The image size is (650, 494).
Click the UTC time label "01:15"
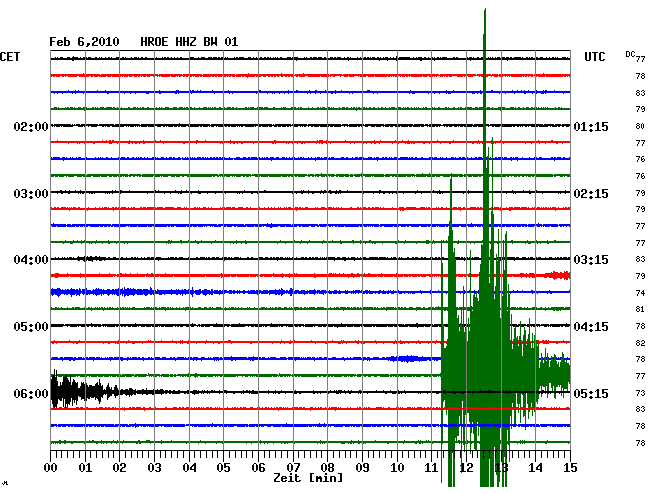point(591,126)
